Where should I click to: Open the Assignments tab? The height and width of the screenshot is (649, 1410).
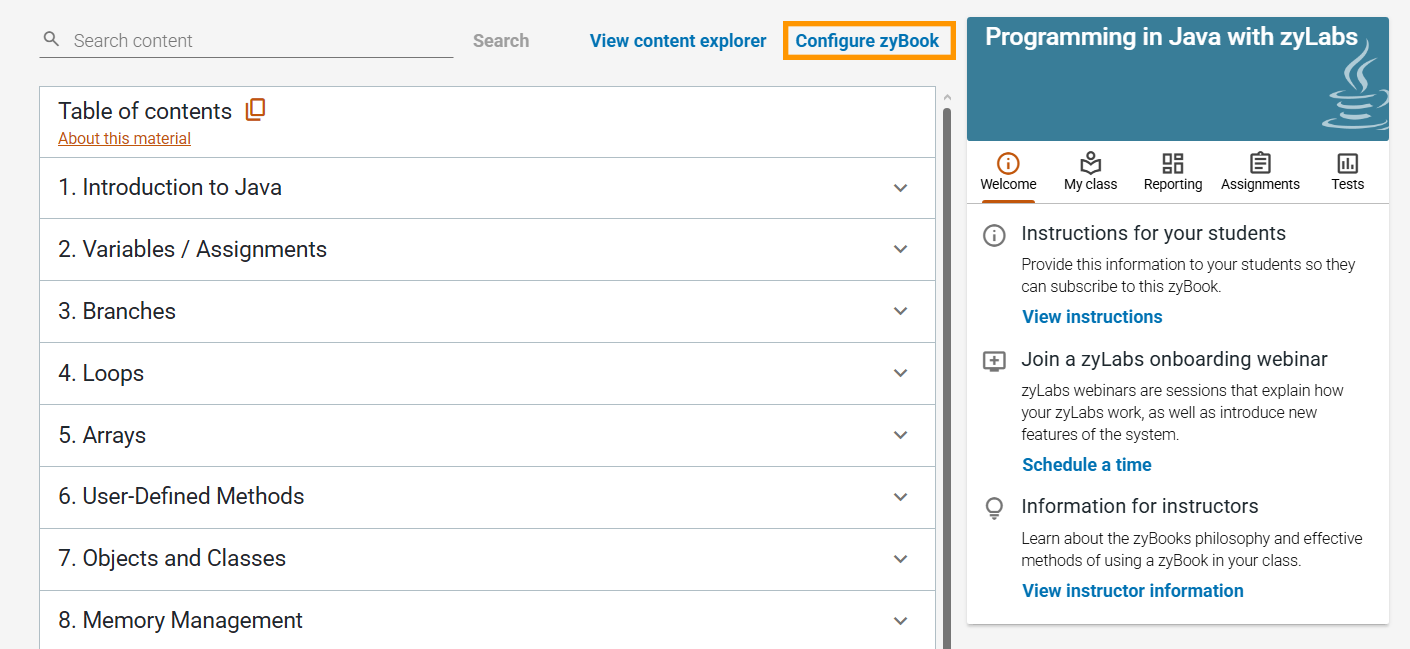coord(1260,172)
